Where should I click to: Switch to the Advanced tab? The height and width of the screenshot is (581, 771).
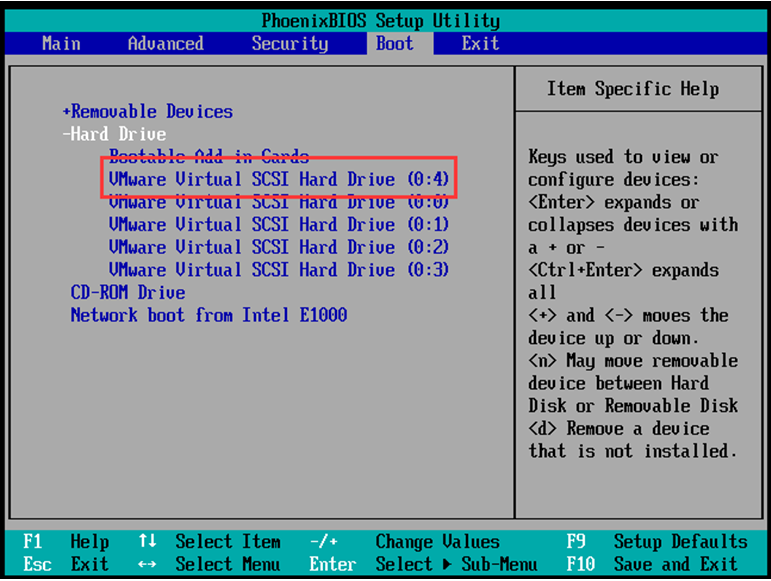tap(166, 44)
